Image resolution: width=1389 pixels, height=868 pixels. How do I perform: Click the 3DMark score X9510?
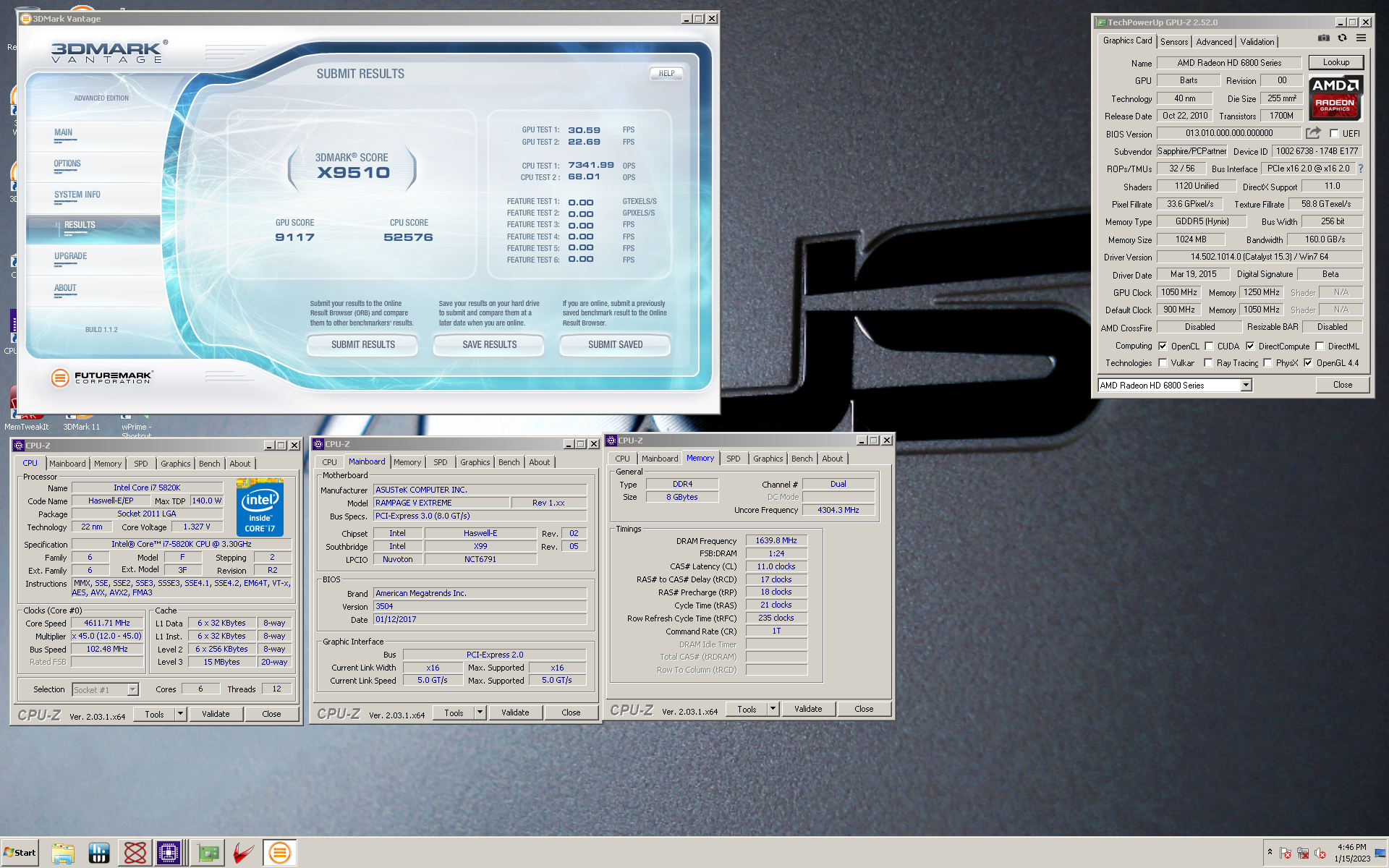(353, 172)
